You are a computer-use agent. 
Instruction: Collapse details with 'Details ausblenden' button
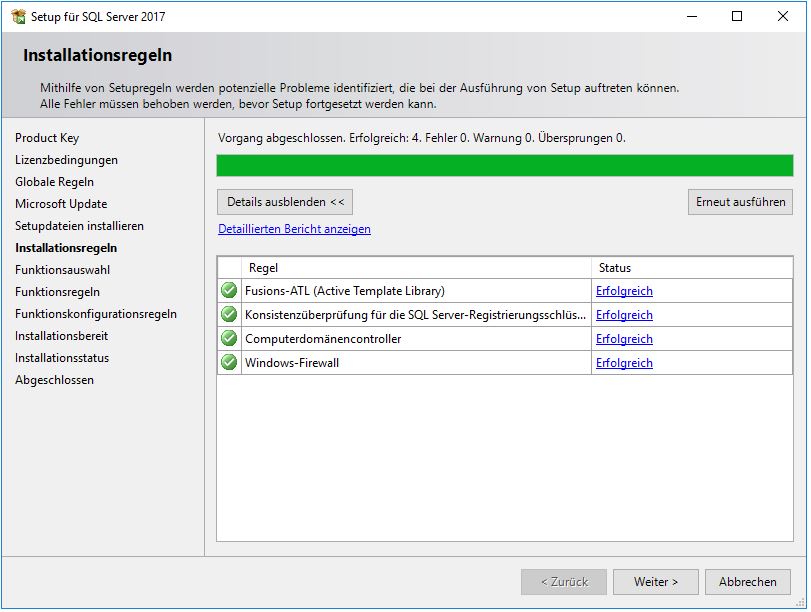coord(285,201)
